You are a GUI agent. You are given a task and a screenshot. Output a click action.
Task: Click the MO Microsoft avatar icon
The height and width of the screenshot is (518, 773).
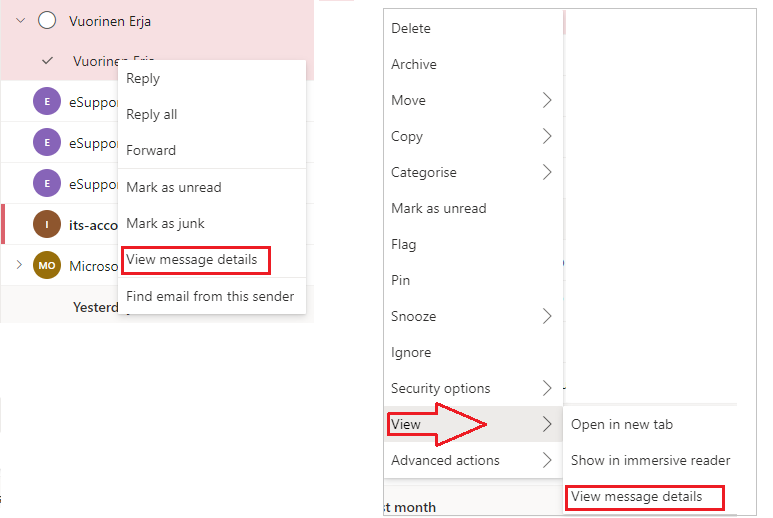tap(47, 265)
